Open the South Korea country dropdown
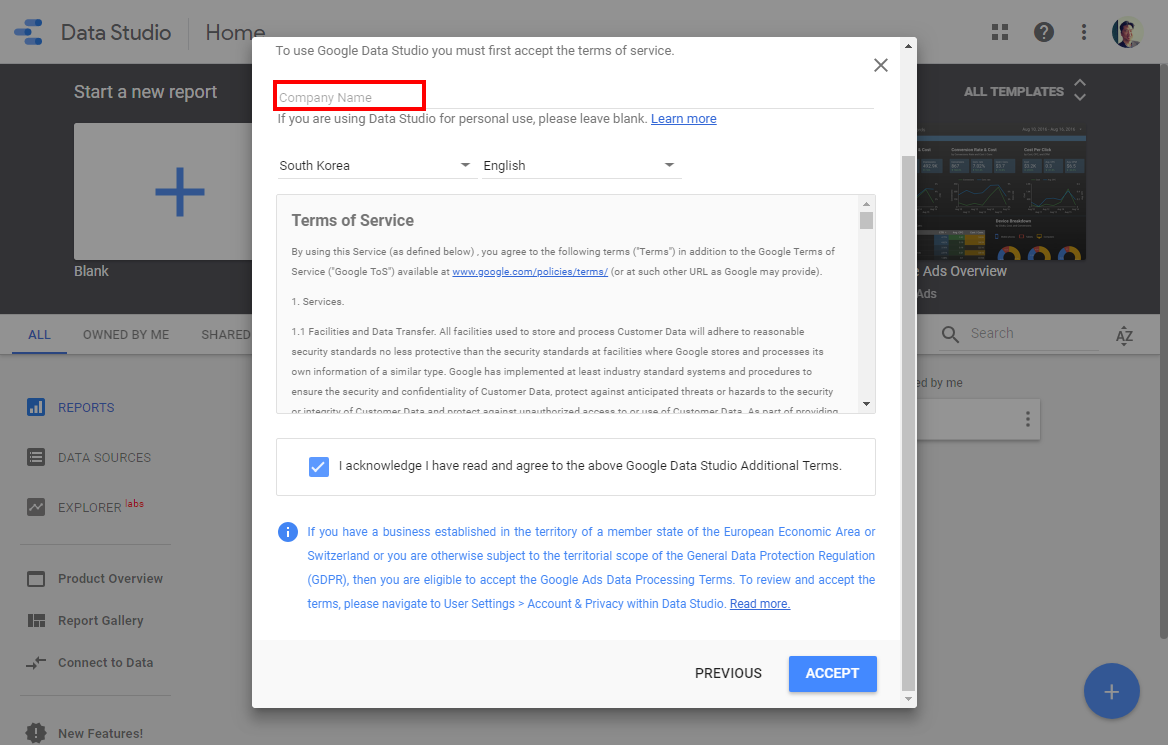The height and width of the screenshot is (745, 1168). tap(374, 165)
